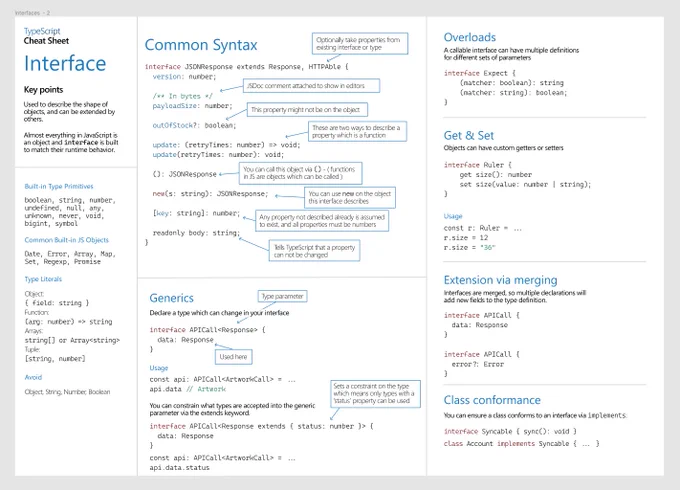Click 'error?: Error' code line
The height and width of the screenshot is (490, 680).
[x=478, y=364]
